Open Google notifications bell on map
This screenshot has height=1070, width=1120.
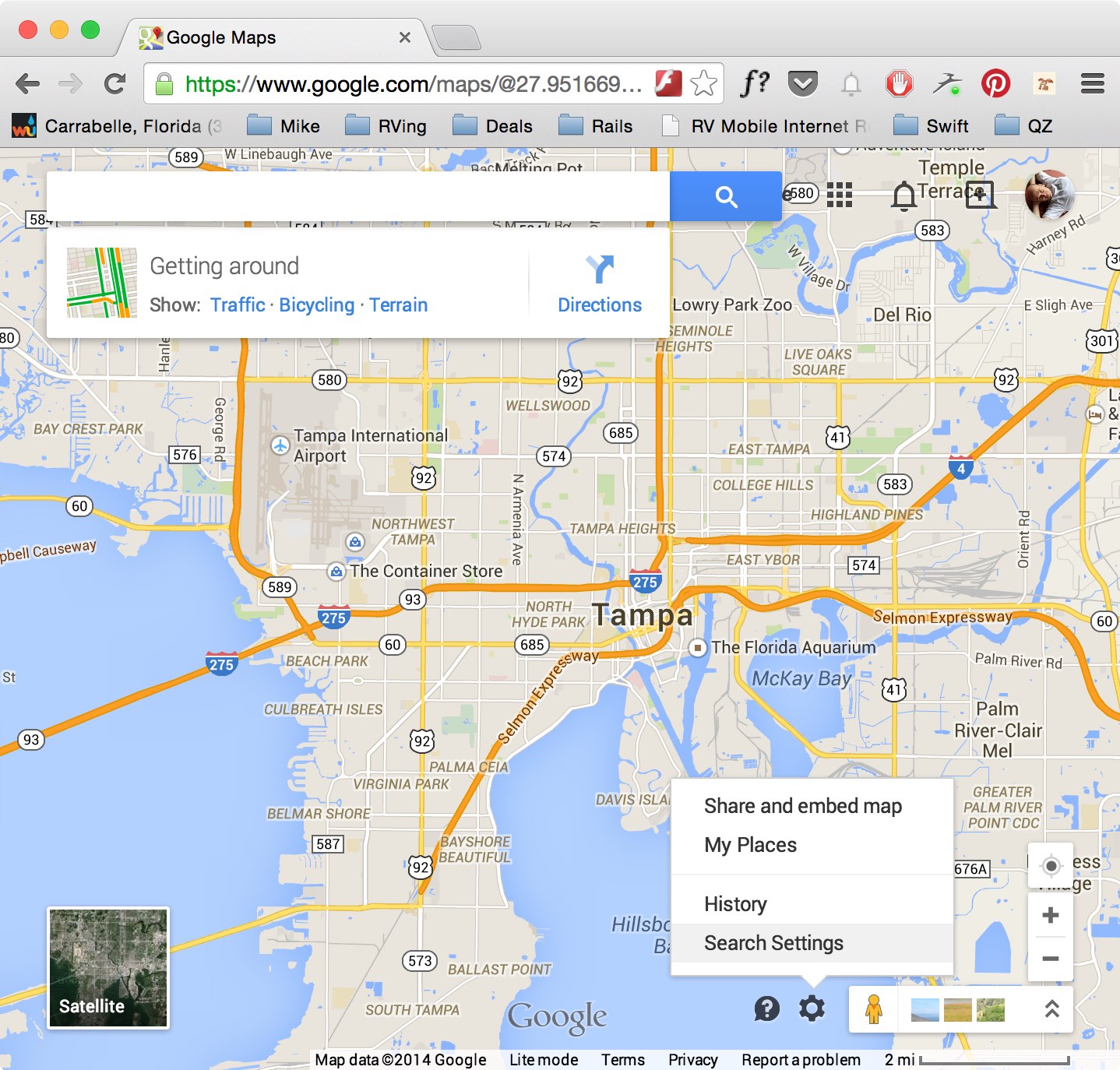click(903, 195)
